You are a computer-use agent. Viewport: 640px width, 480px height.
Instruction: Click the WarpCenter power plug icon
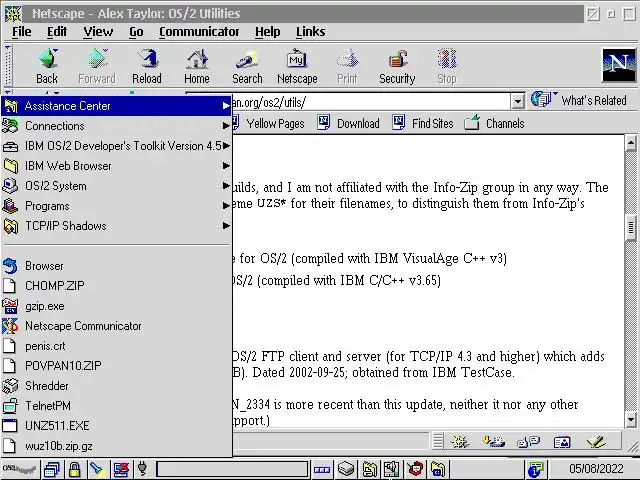[142, 468]
